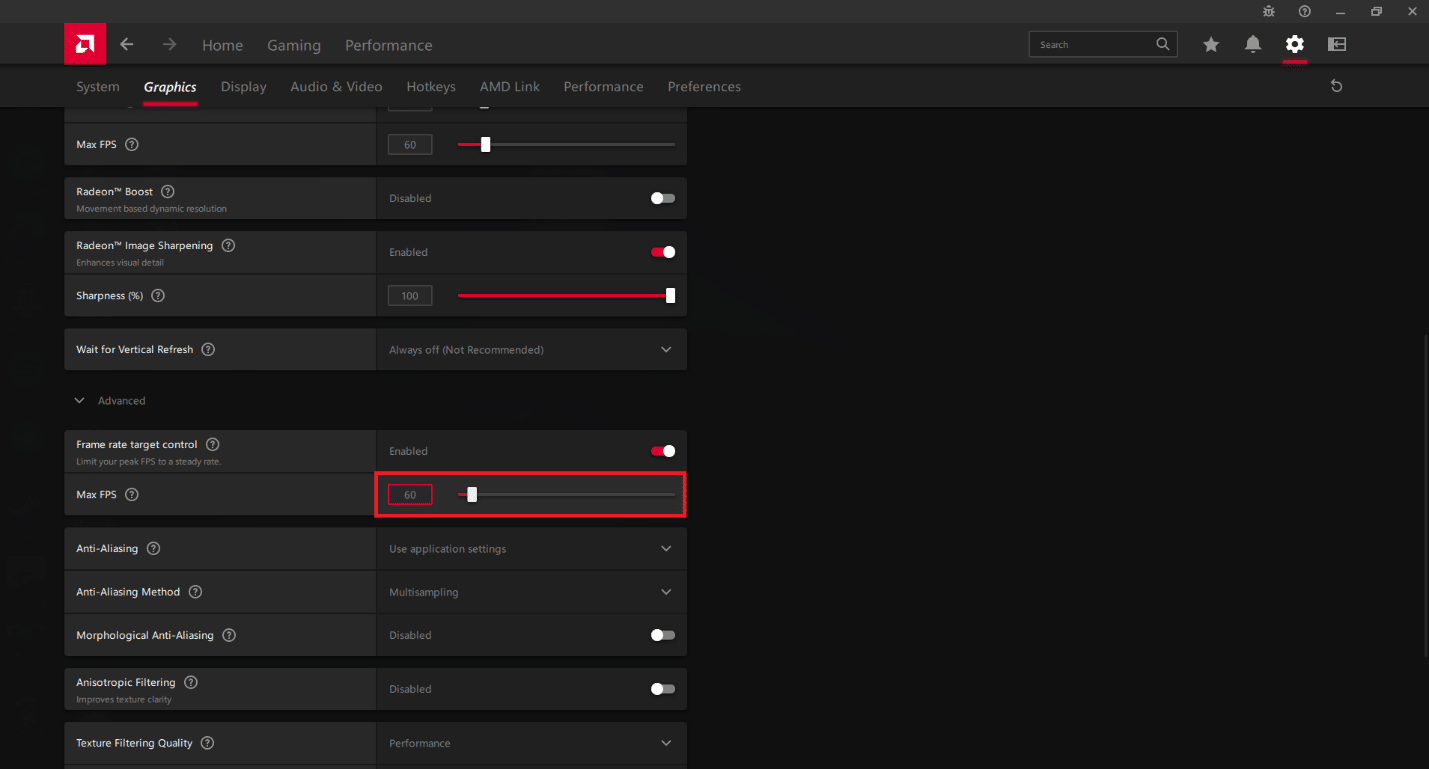Image resolution: width=1429 pixels, height=769 pixels.
Task: Go forward with the right arrow
Action: 170,44
